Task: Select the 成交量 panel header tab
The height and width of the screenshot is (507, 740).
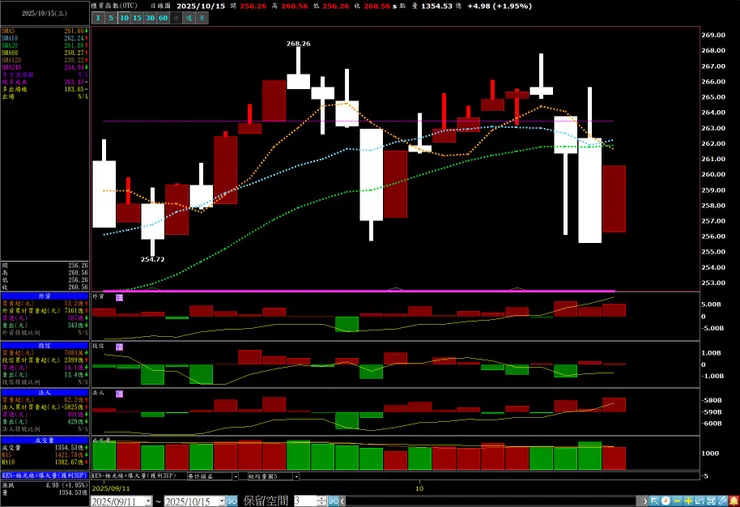Action: click(x=45, y=440)
